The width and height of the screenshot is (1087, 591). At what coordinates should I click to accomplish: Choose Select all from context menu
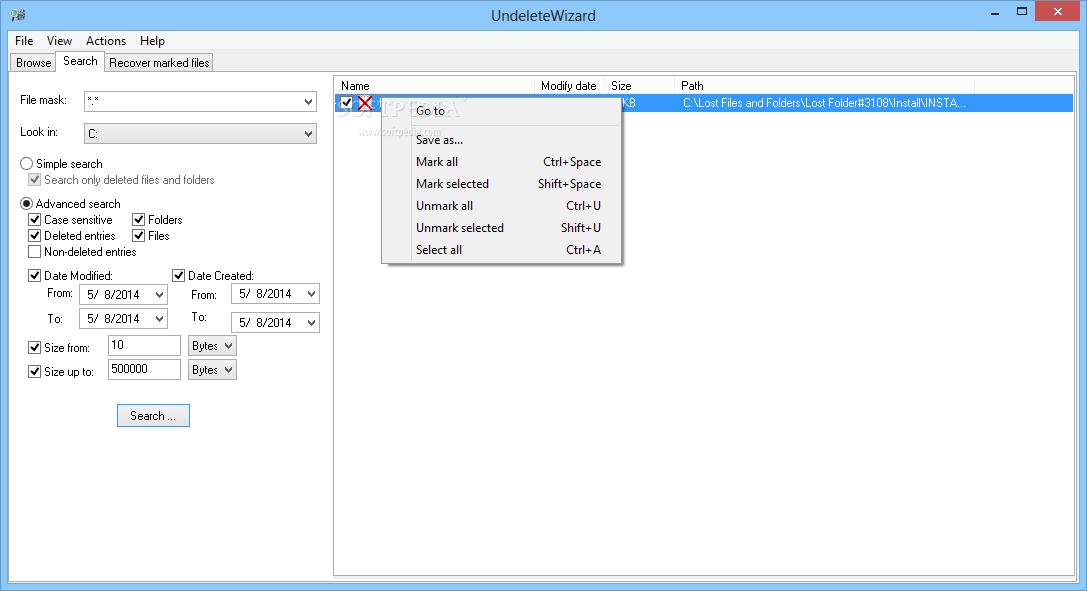pyautogui.click(x=501, y=250)
